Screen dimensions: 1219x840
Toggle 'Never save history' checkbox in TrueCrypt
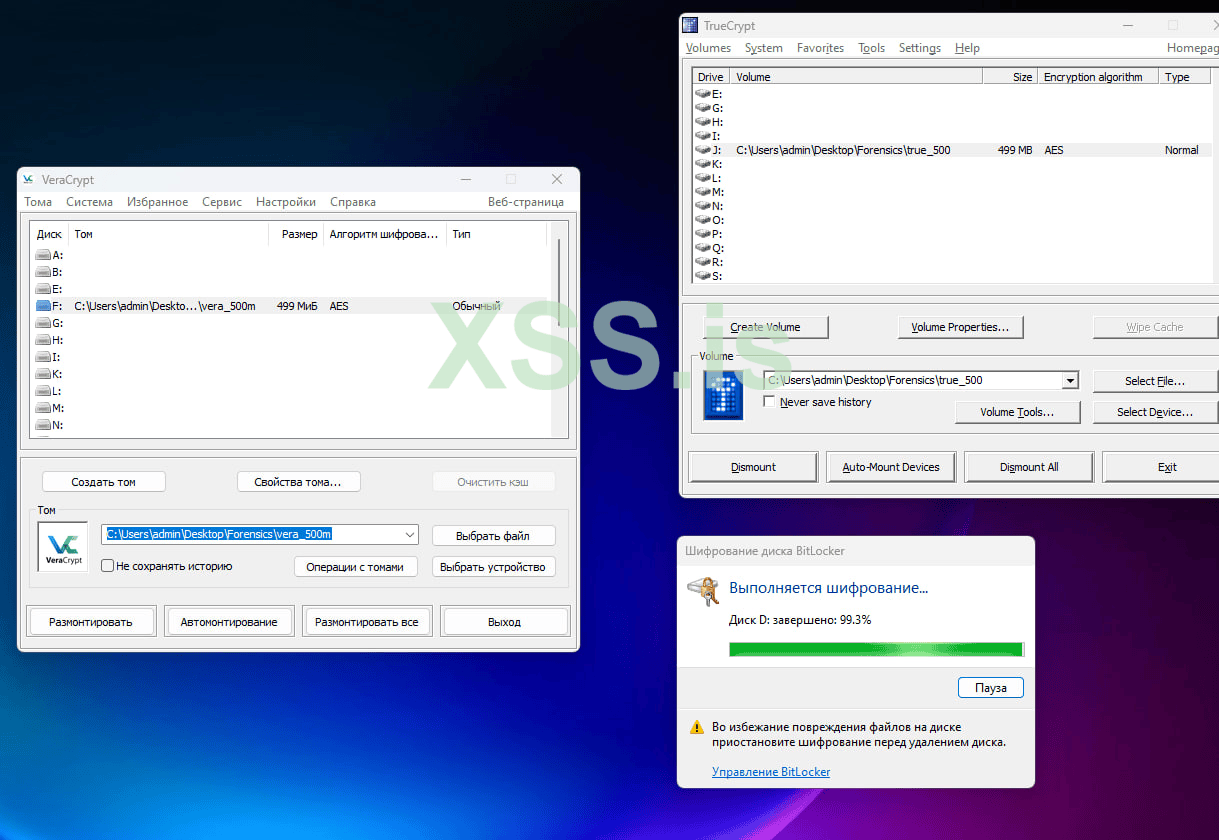pyautogui.click(x=769, y=402)
